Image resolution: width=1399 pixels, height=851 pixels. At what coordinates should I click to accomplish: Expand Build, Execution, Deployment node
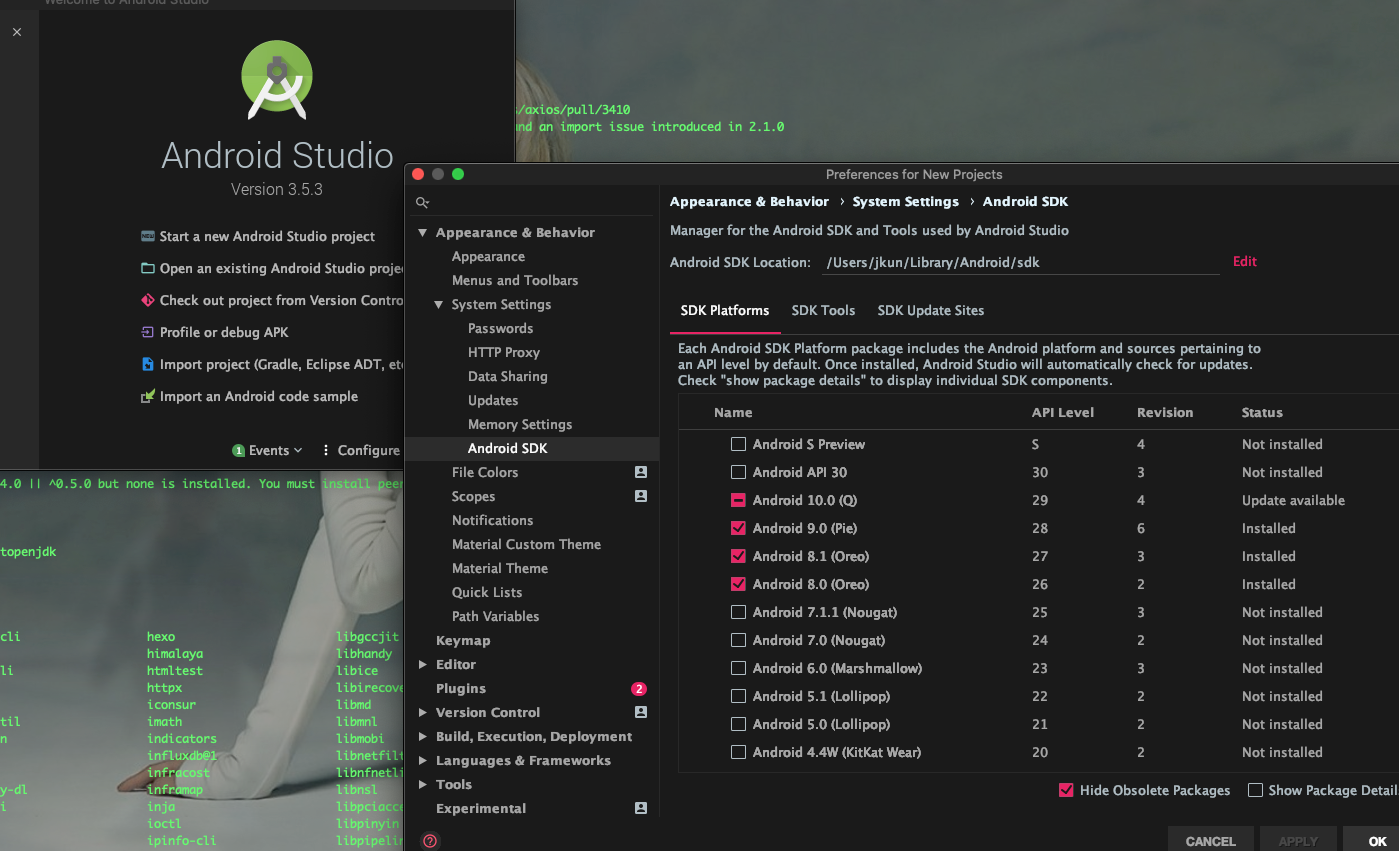[x=423, y=736]
